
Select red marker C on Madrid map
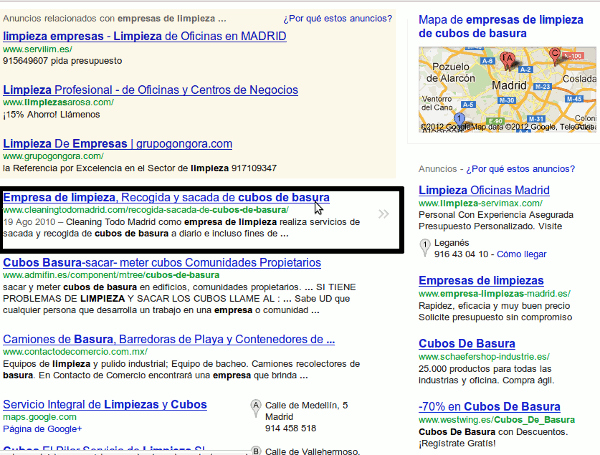(555, 56)
